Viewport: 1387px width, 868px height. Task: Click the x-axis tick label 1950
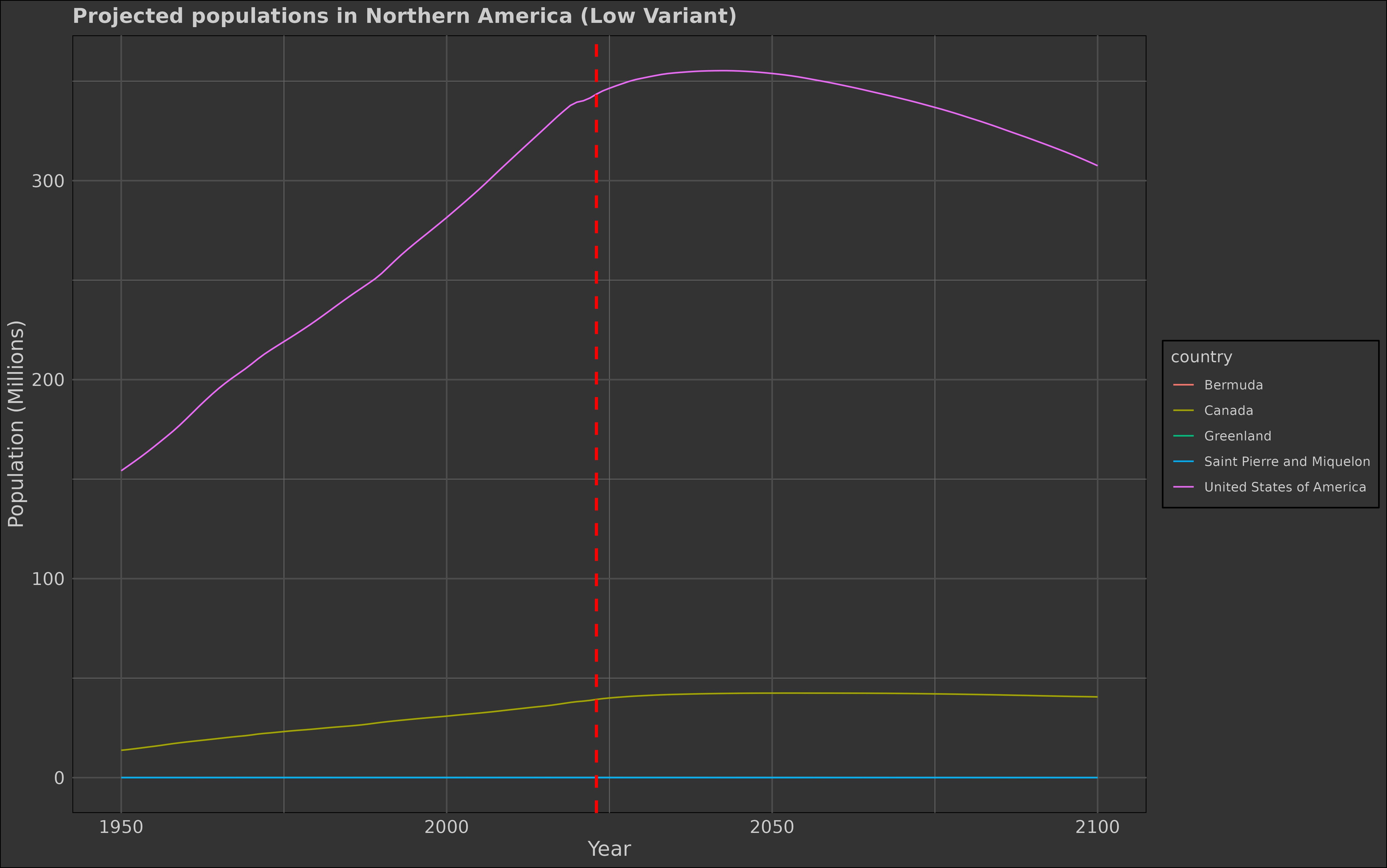[x=121, y=827]
